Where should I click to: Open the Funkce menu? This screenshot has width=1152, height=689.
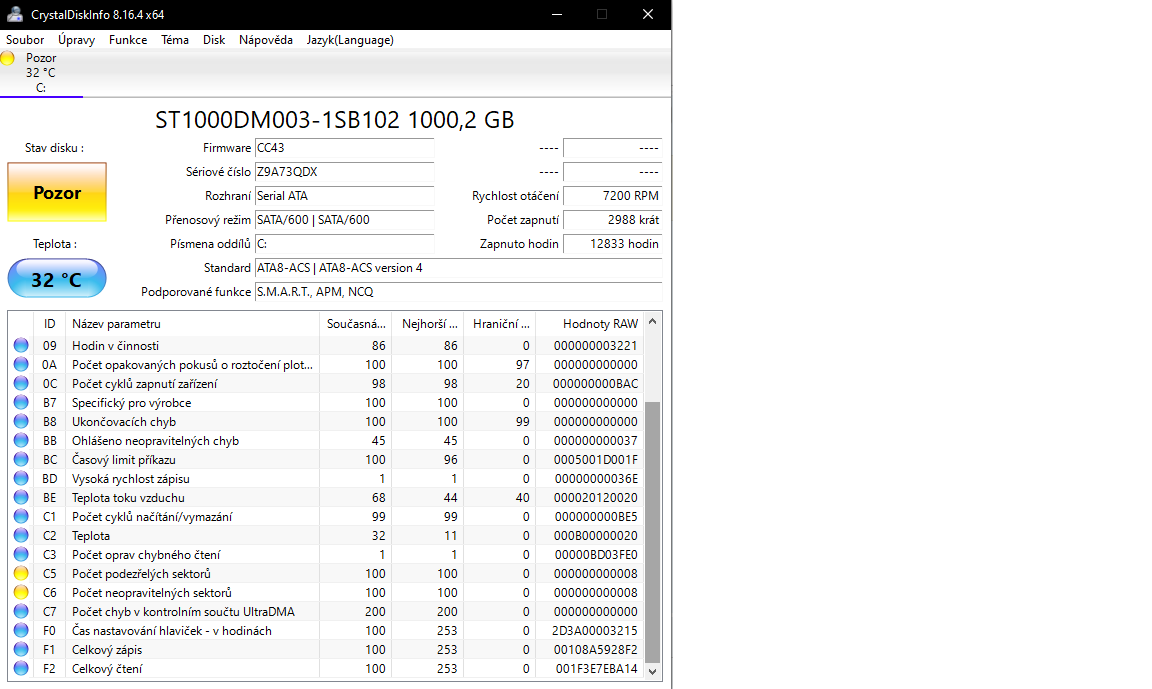pos(128,40)
